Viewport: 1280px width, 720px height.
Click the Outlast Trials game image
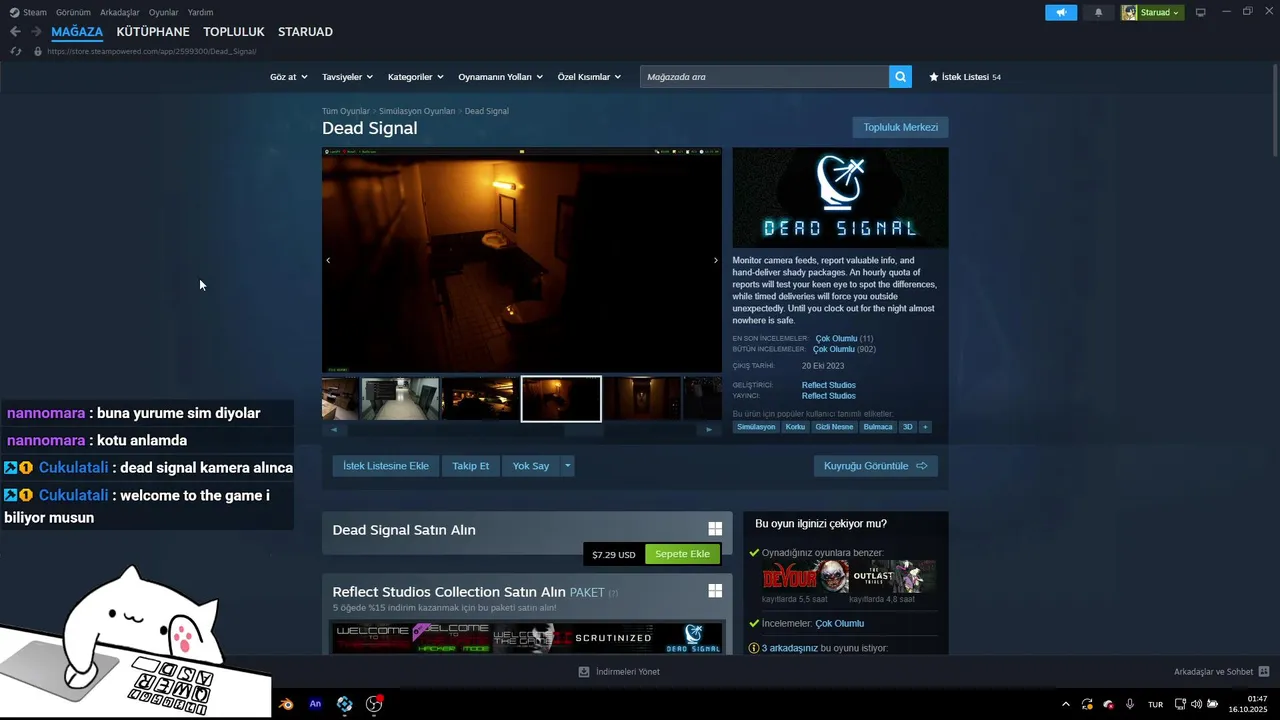pyautogui.click(x=893, y=576)
